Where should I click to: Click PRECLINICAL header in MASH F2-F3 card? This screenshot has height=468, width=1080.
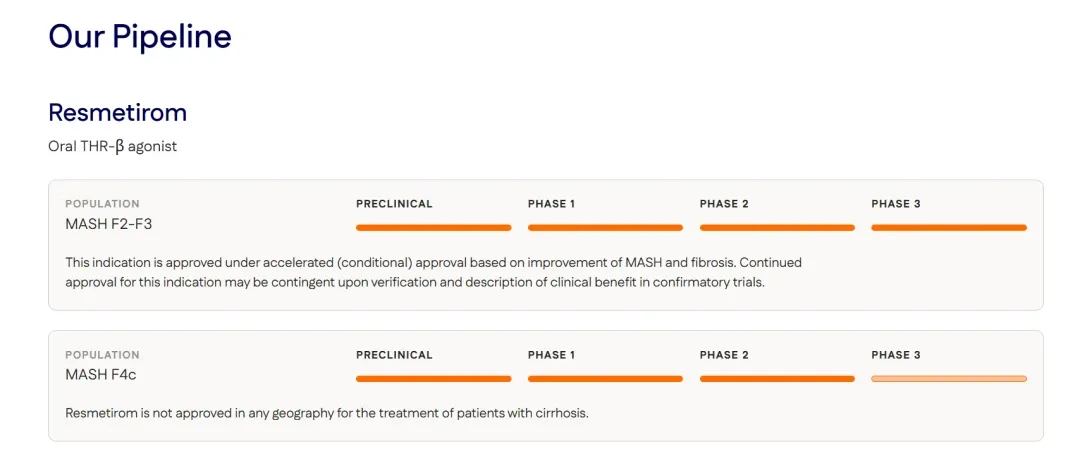click(394, 204)
